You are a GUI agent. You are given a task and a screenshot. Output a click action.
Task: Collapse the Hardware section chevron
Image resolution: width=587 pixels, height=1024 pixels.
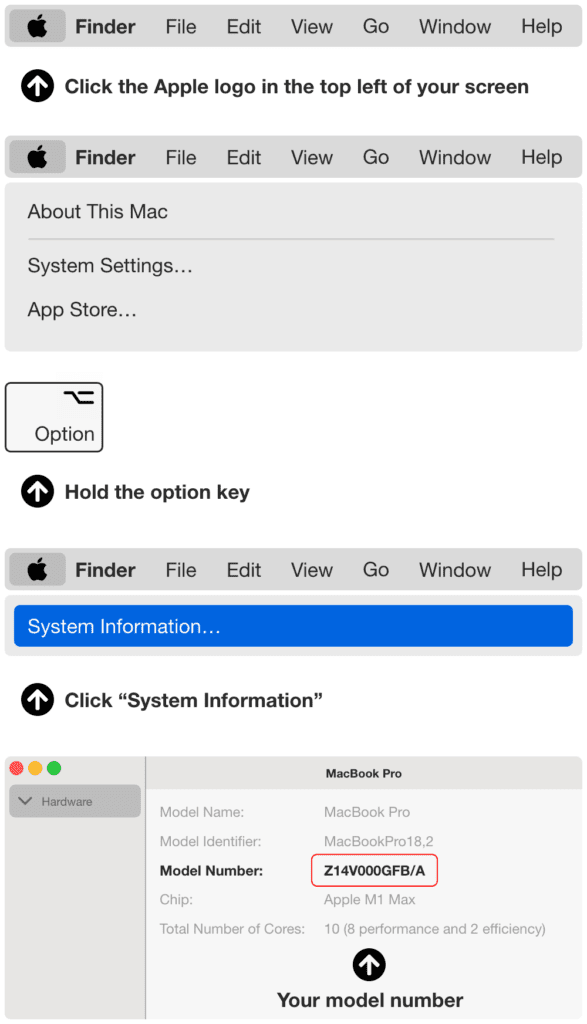(25, 801)
